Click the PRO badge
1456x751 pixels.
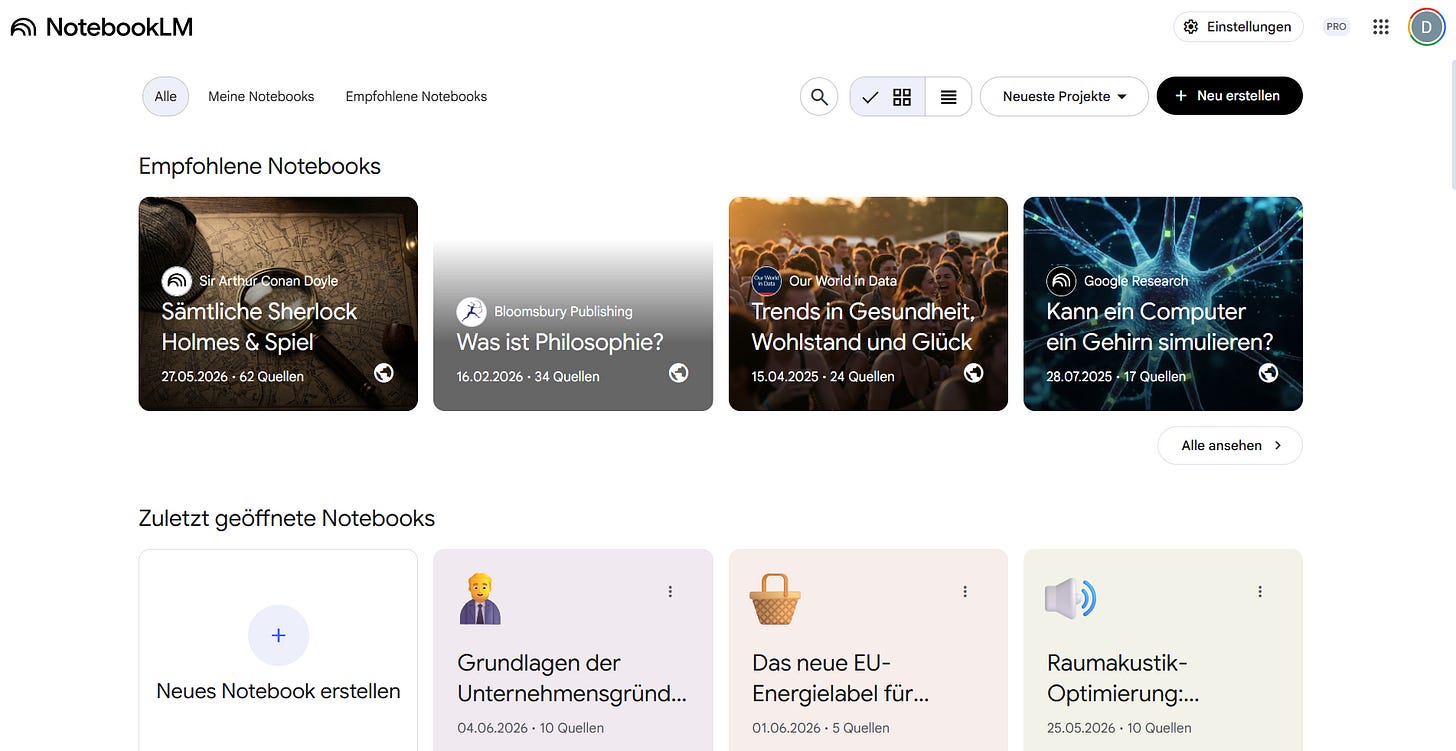pyautogui.click(x=1336, y=27)
